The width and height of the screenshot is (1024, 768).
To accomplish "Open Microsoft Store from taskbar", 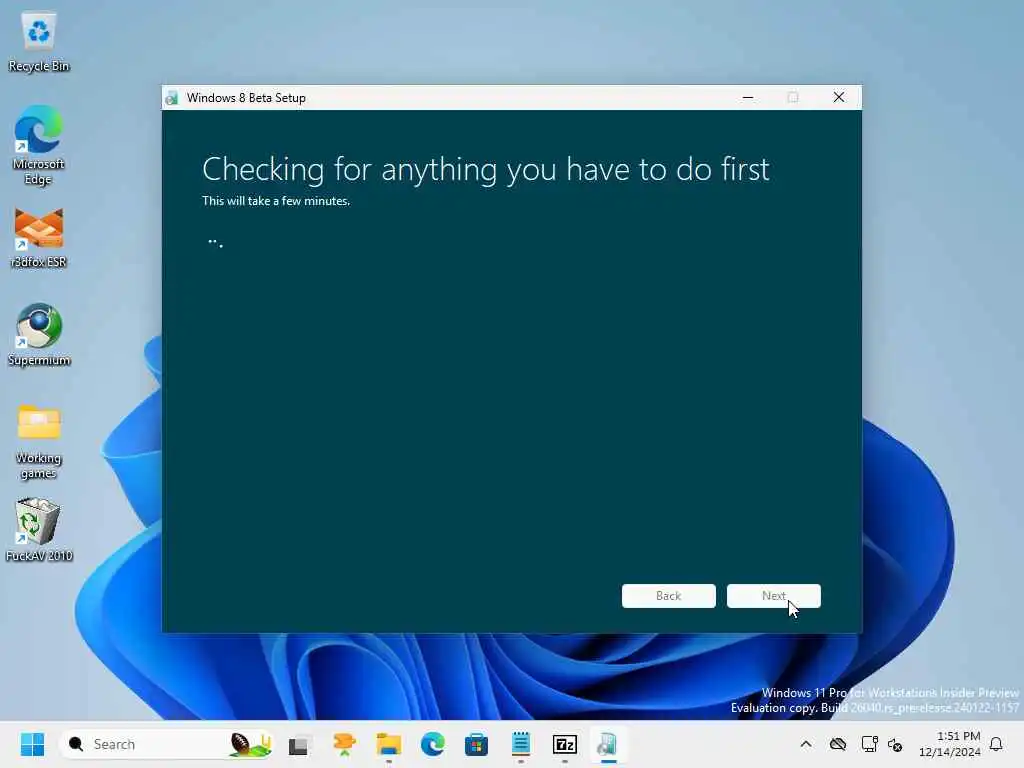I will point(476,744).
